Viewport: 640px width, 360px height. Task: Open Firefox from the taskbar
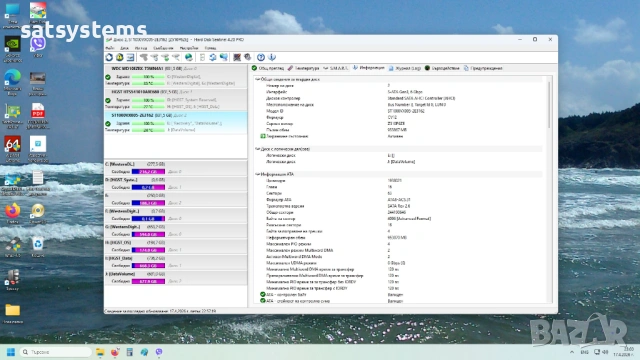coord(115,352)
